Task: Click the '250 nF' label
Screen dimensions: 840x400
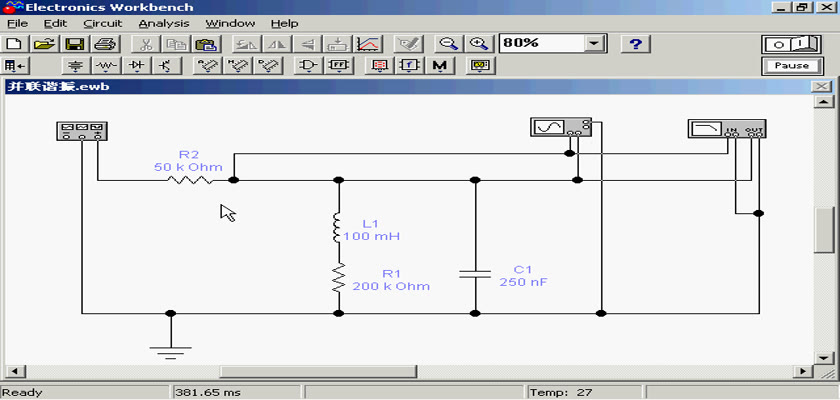Action: pos(523,282)
